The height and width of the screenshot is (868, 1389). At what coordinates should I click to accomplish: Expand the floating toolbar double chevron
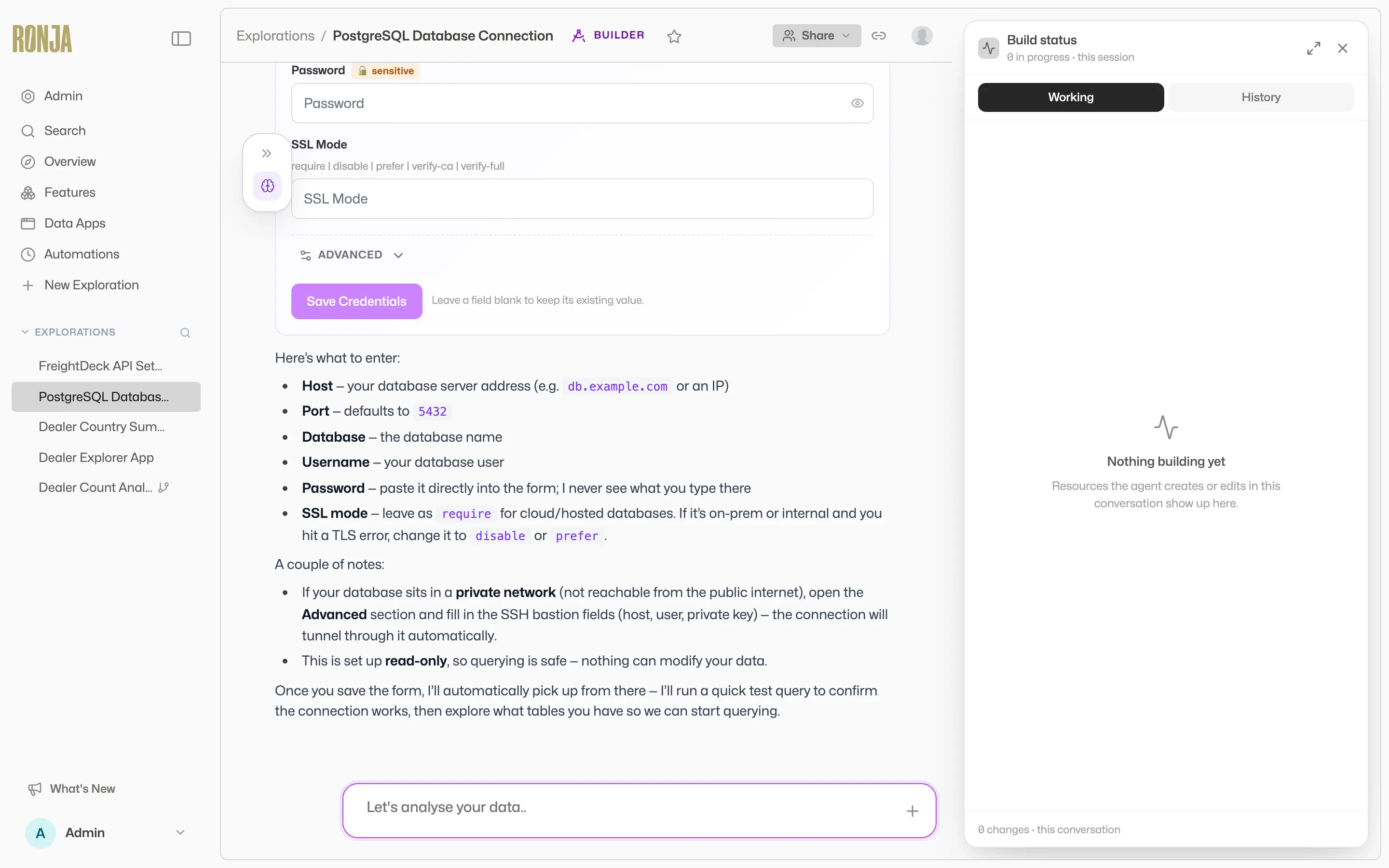click(x=267, y=153)
